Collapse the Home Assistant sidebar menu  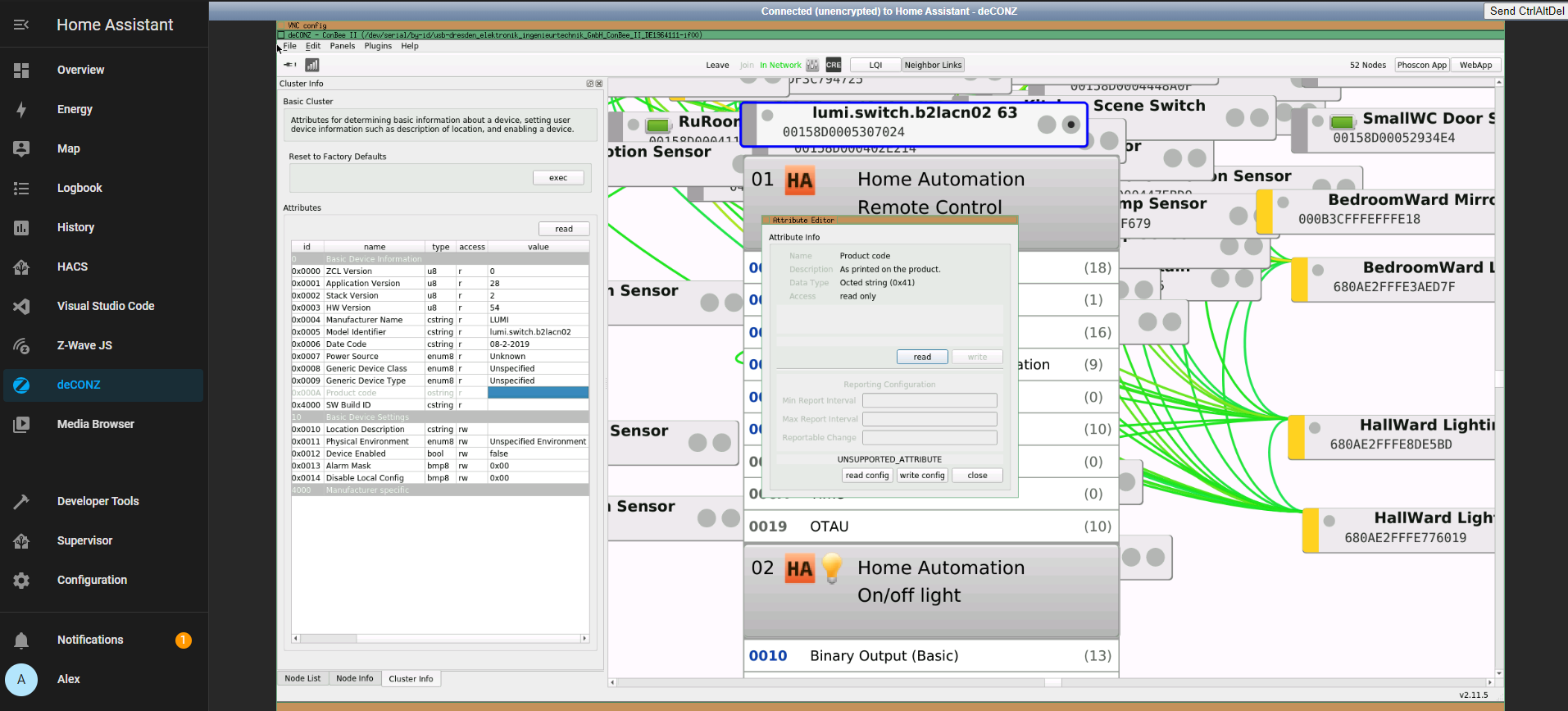coord(21,25)
